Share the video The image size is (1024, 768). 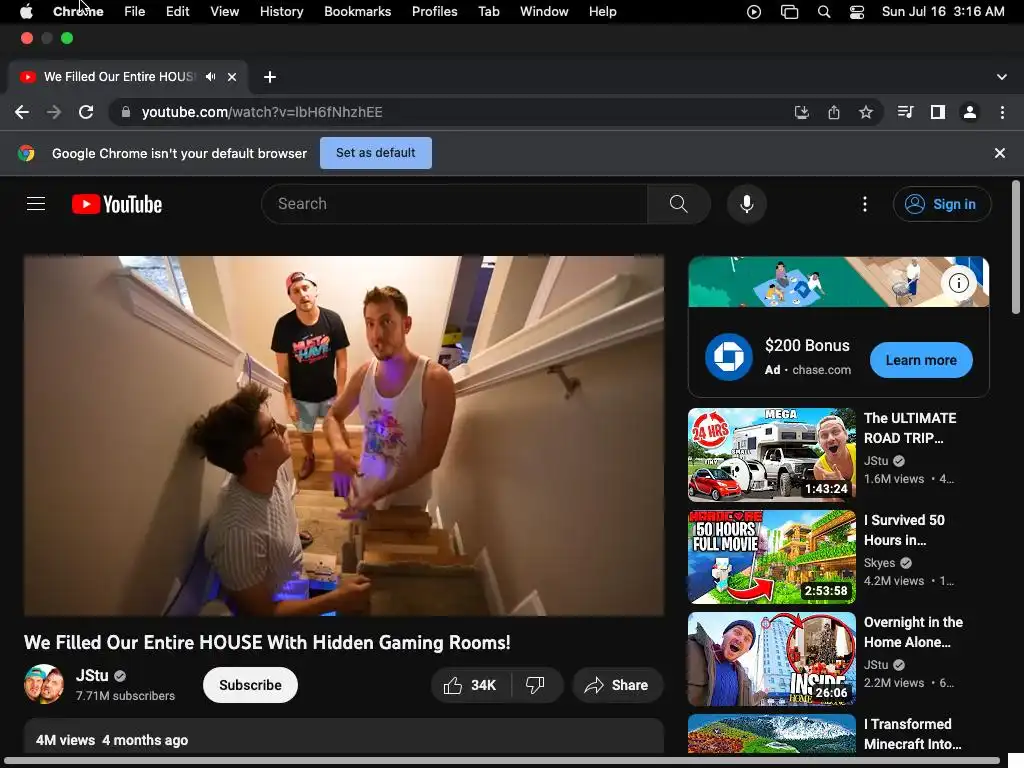pyautogui.click(x=617, y=685)
